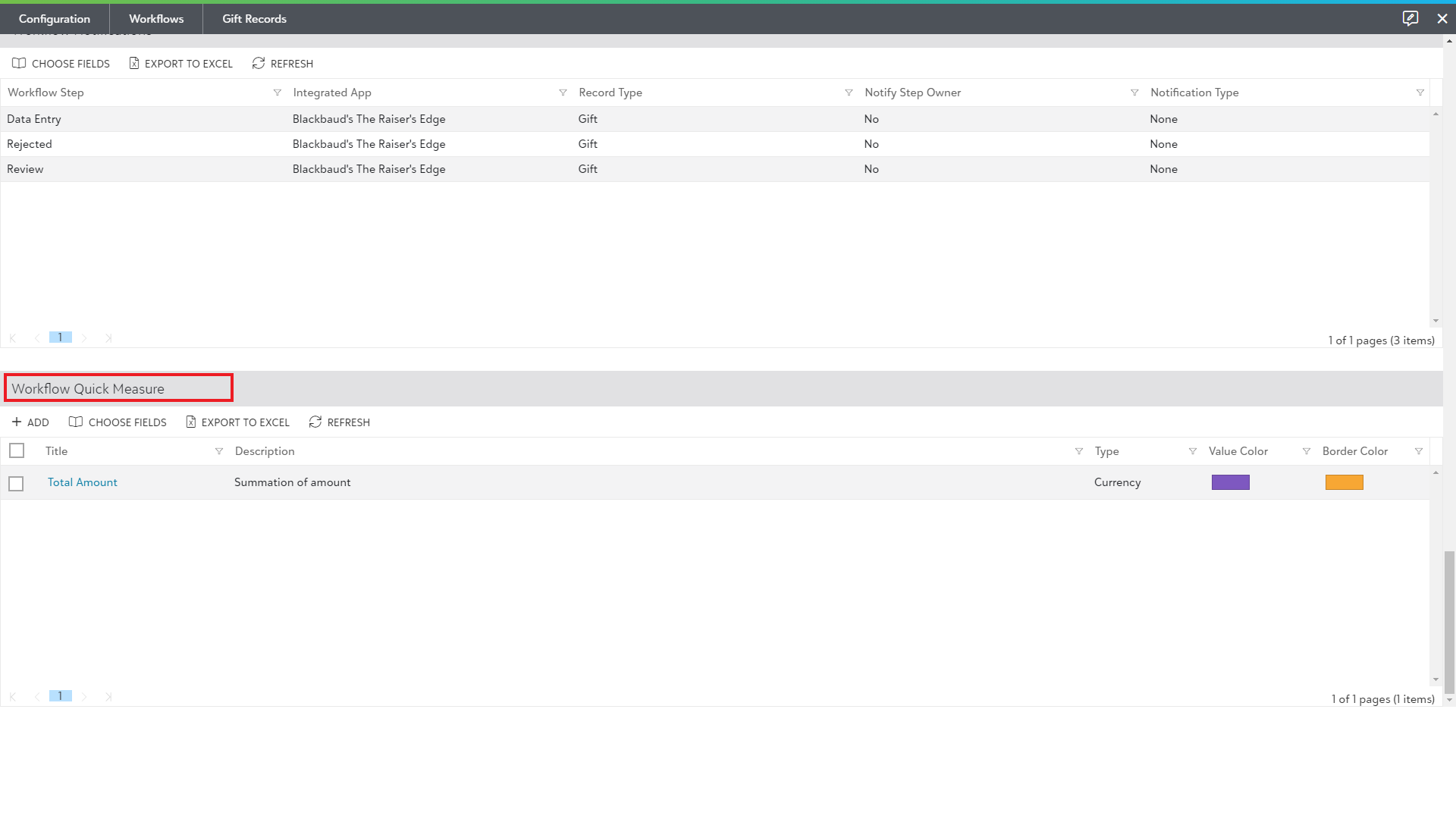Image resolution: width=1456 pixels, height=819 pixels.
Task: Switch to the Workflows tab
Action: (x=156, y=19)
